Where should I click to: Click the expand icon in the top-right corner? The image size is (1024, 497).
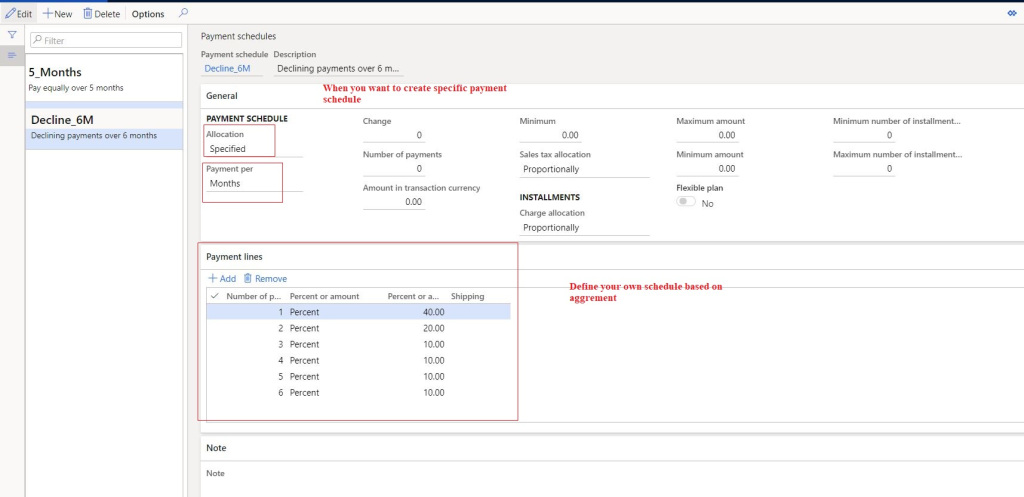tap(1011, 14)
